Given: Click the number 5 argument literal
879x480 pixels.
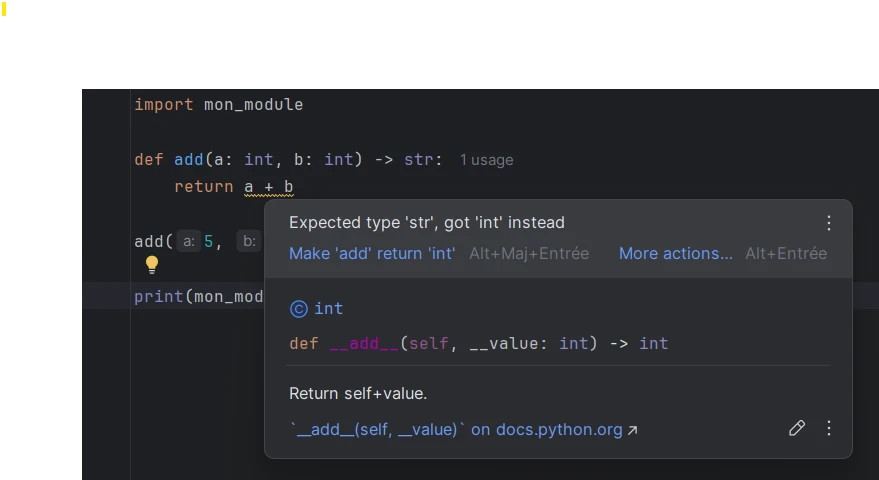Looking at the screenshot, I should click(208, 241).
